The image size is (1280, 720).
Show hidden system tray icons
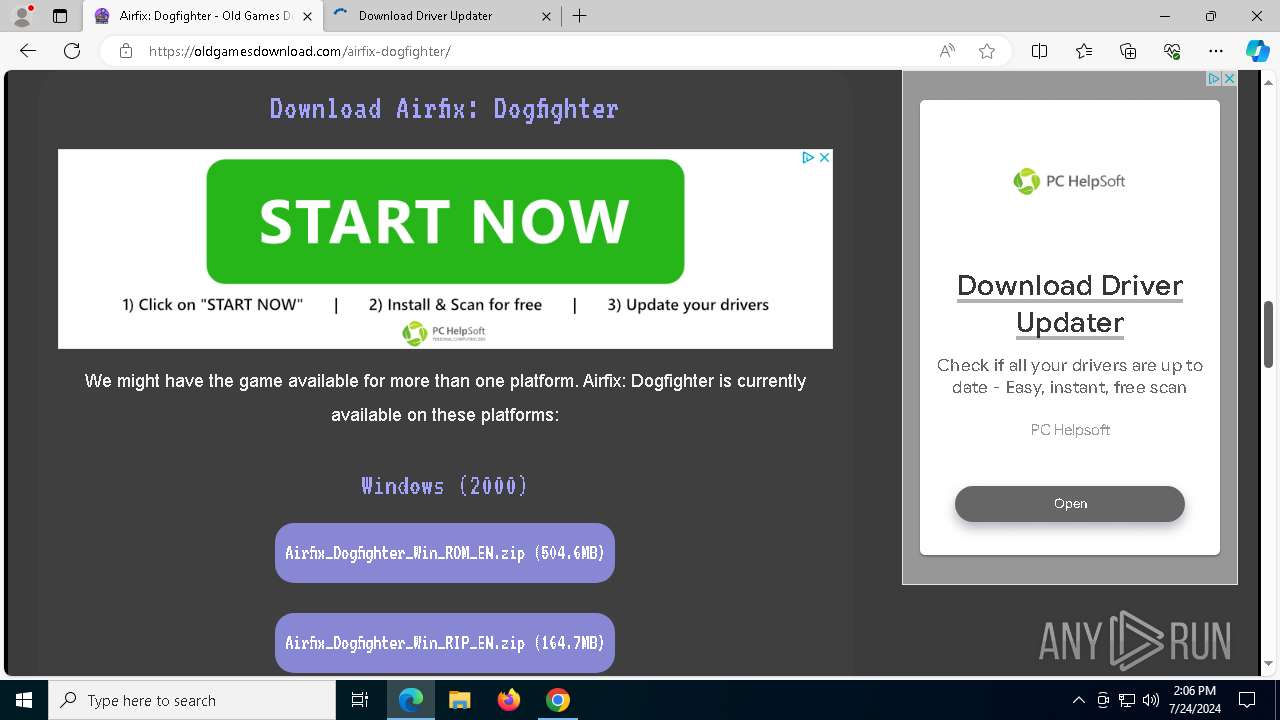click(x=1078, y=700)
